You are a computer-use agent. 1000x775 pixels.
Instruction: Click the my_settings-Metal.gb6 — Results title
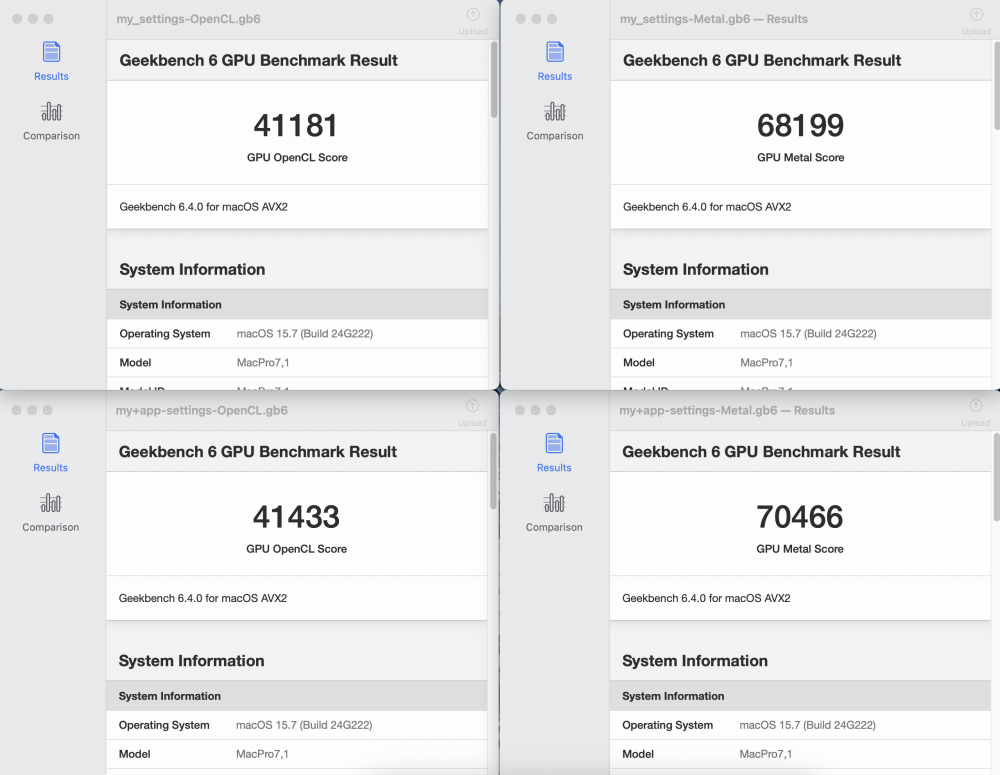point(714,19)
